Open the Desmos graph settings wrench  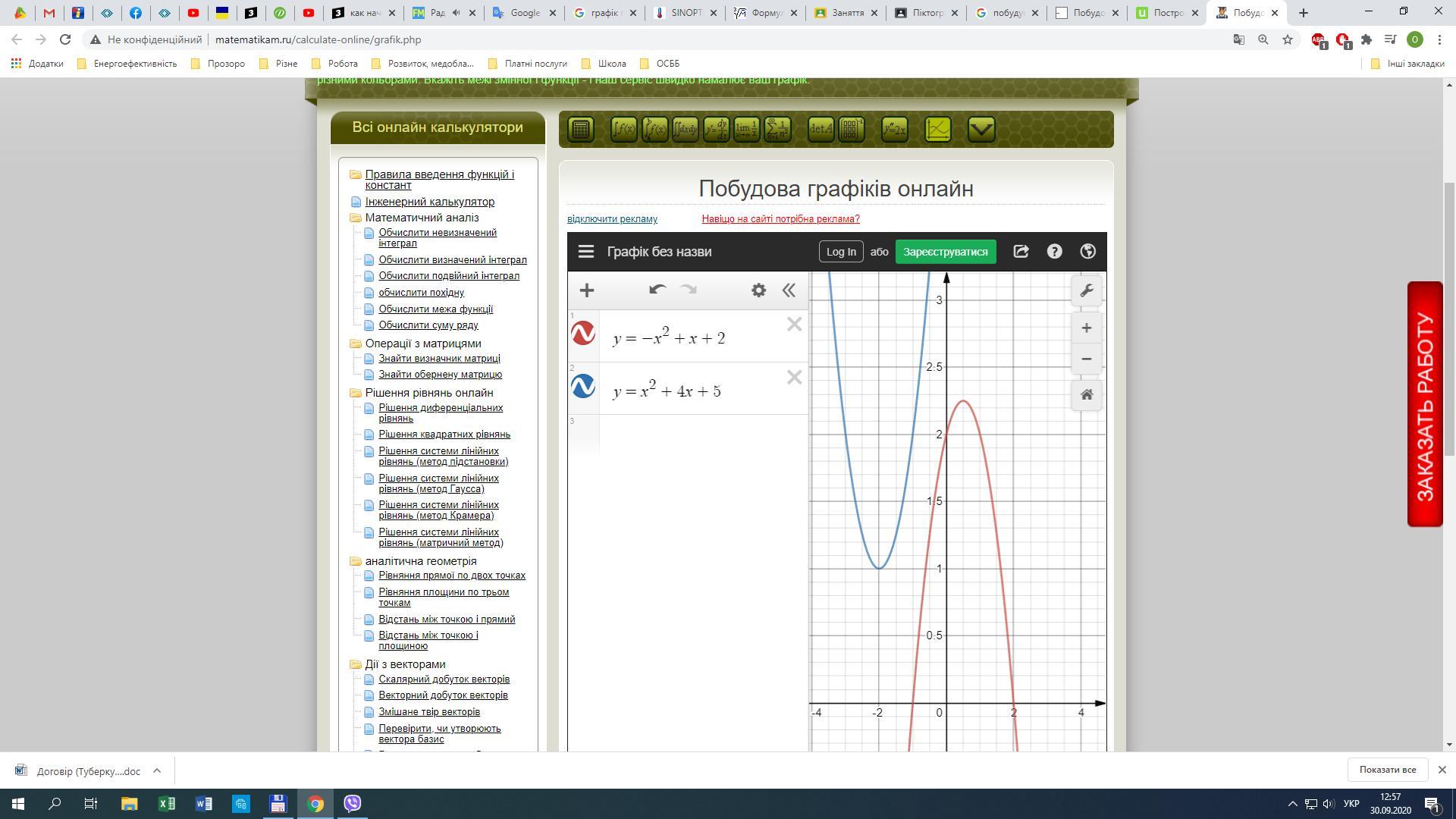[x=1086, y=291]
